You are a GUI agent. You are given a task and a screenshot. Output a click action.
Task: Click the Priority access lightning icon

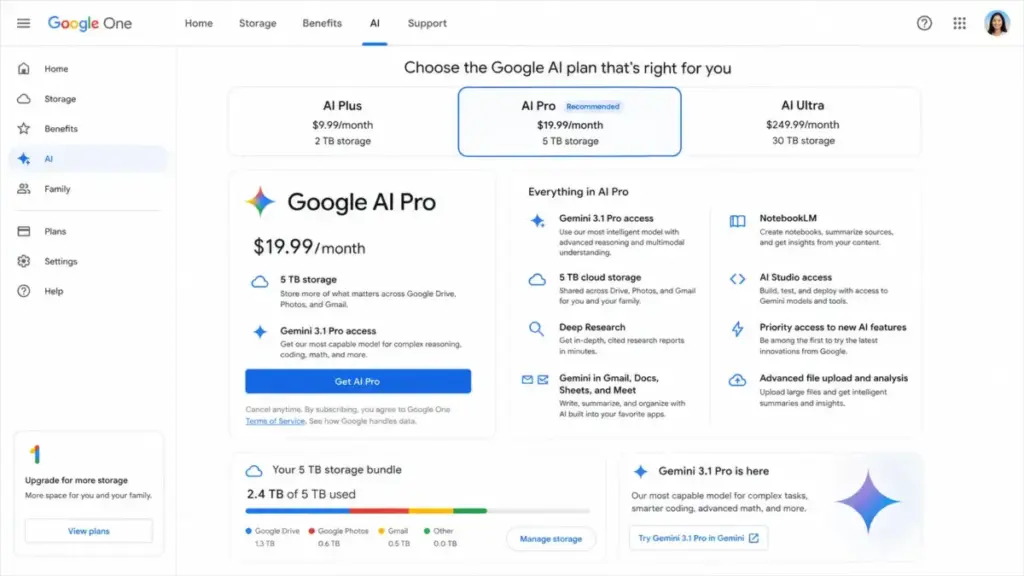(x=737, y=328)
